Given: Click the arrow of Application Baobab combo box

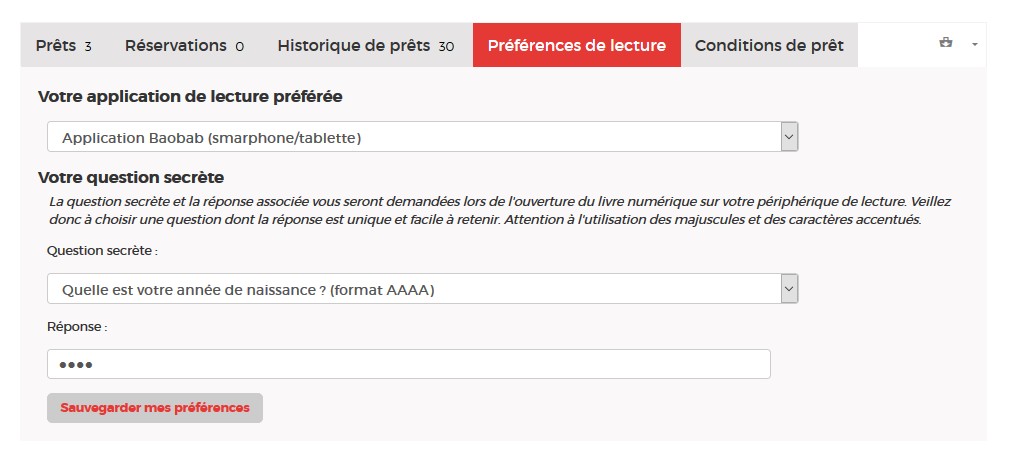Looking at the screenshot, I should coord(789,137).
